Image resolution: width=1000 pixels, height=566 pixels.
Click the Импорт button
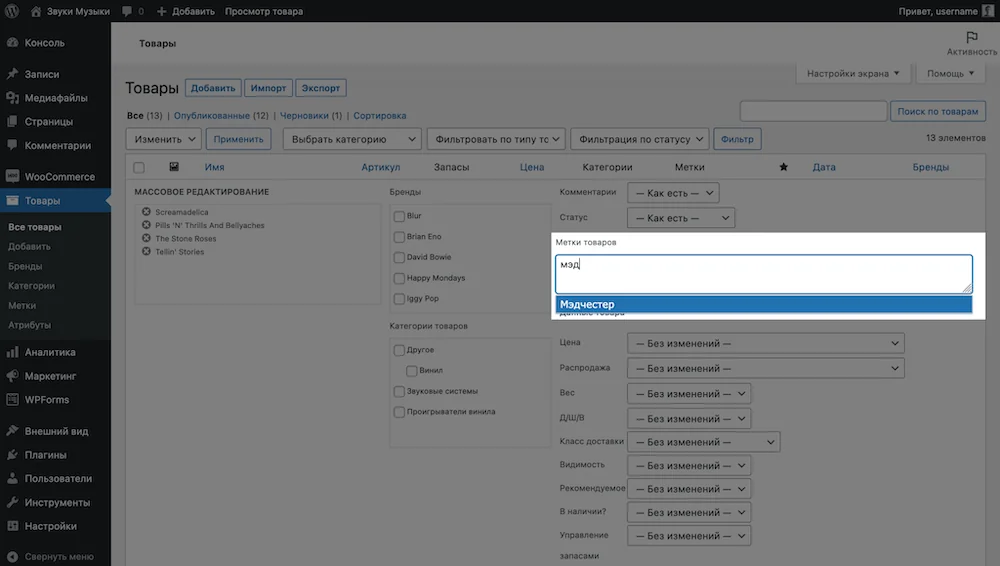tap(268, 88)
